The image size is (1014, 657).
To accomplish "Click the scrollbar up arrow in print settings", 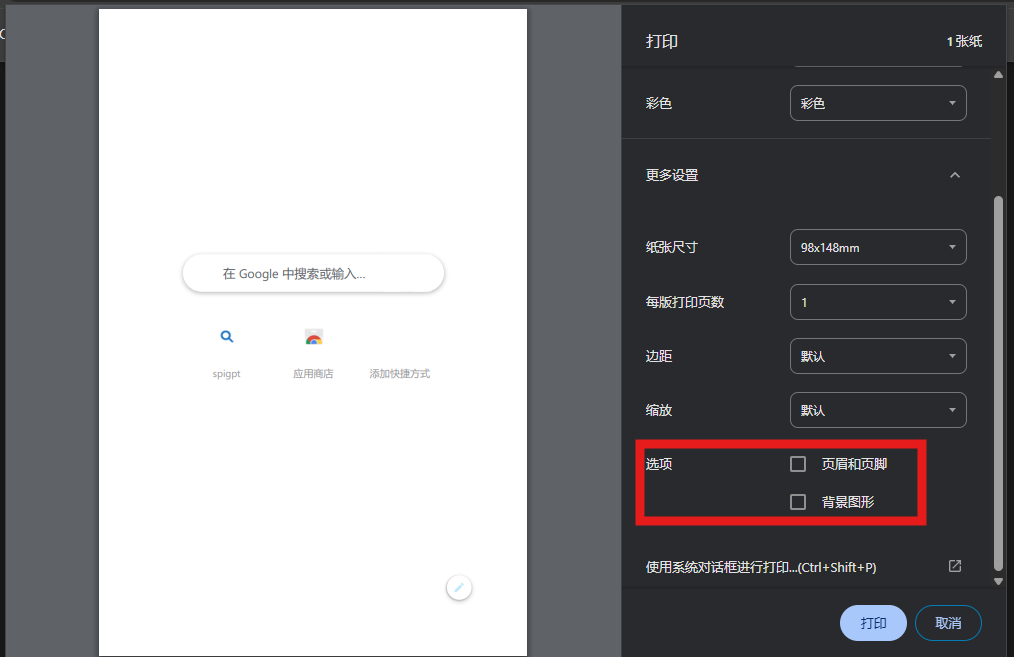I will [997, 75].
